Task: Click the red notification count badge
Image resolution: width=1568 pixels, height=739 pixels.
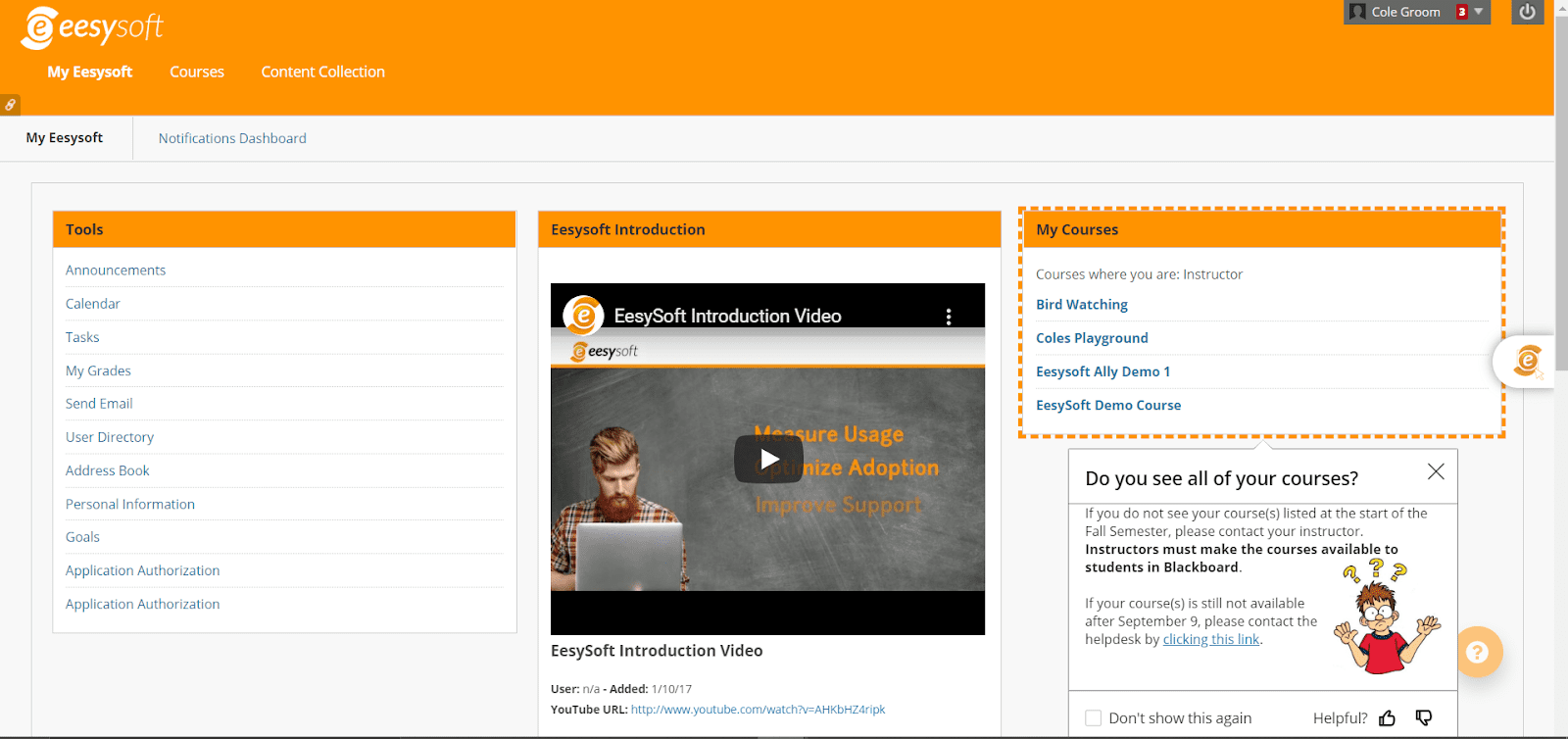Action: (x=1461, y=12)
